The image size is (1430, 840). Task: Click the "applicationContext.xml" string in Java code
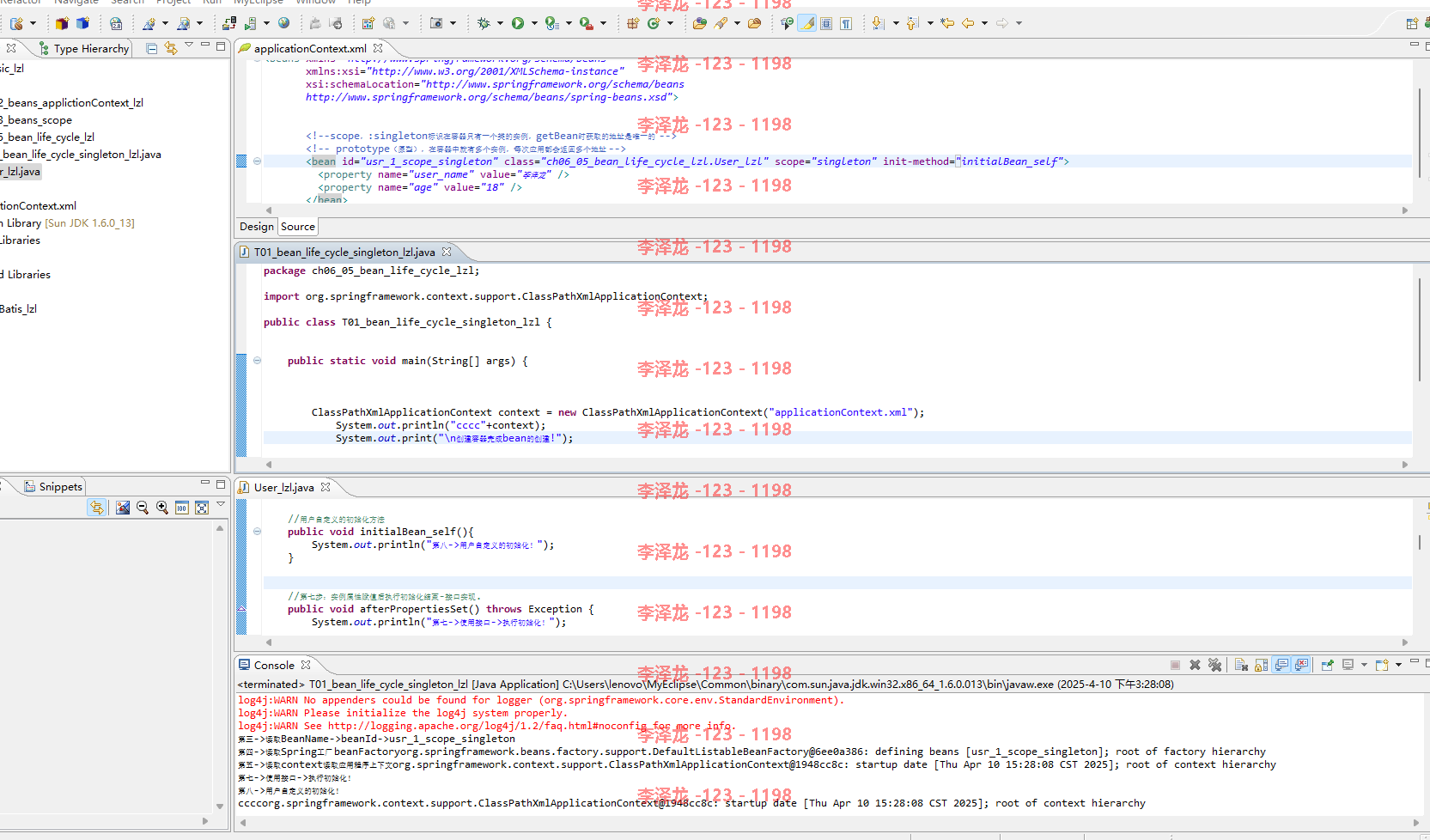click(x=841, y=412)
